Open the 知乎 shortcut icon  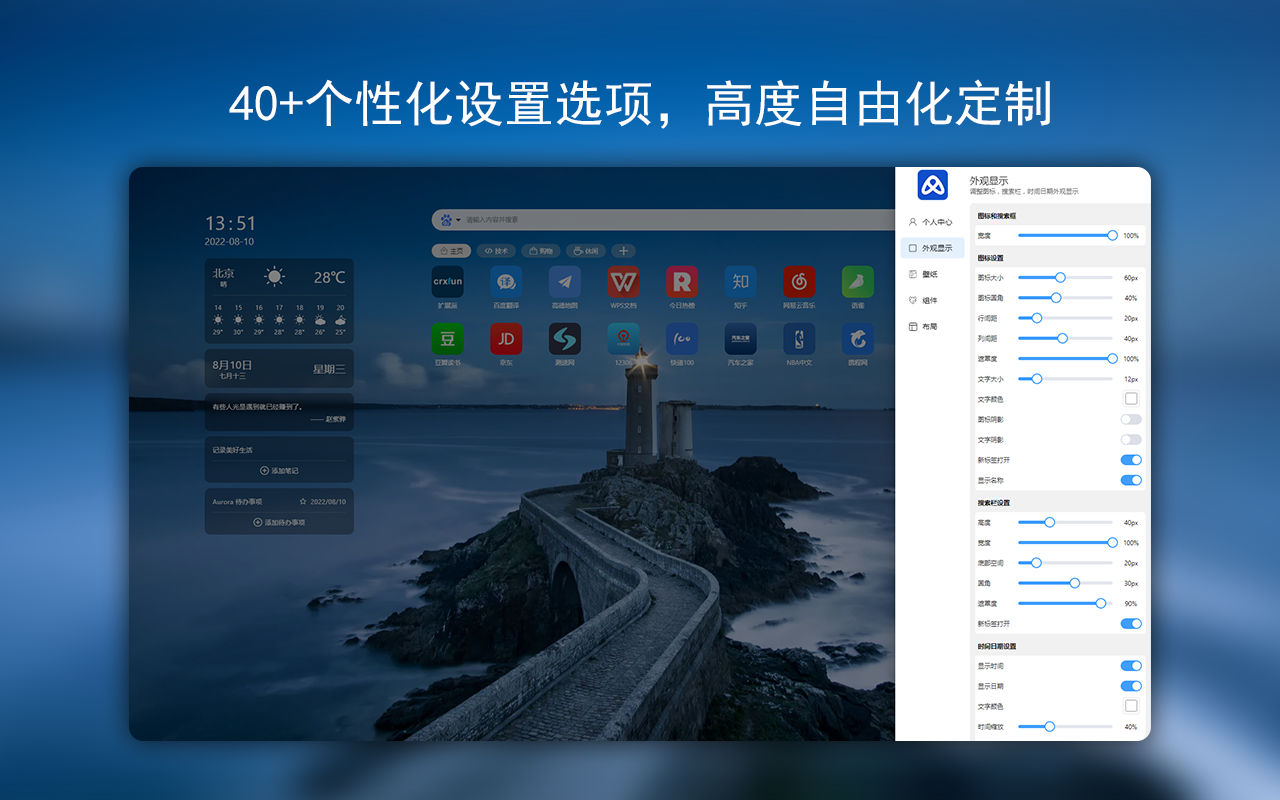740,283
